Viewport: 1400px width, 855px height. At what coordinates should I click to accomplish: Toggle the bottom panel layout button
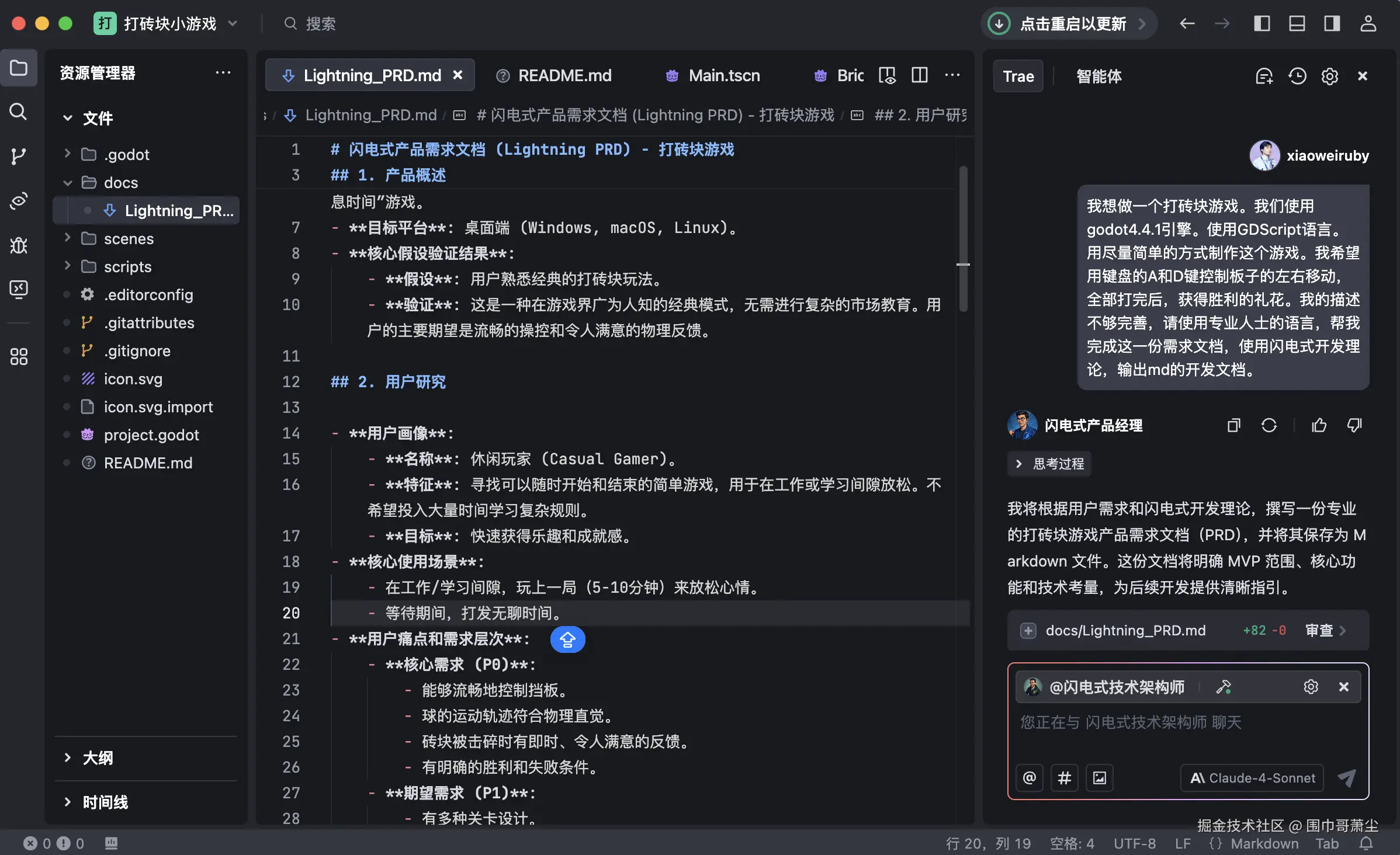point(1297,23)
